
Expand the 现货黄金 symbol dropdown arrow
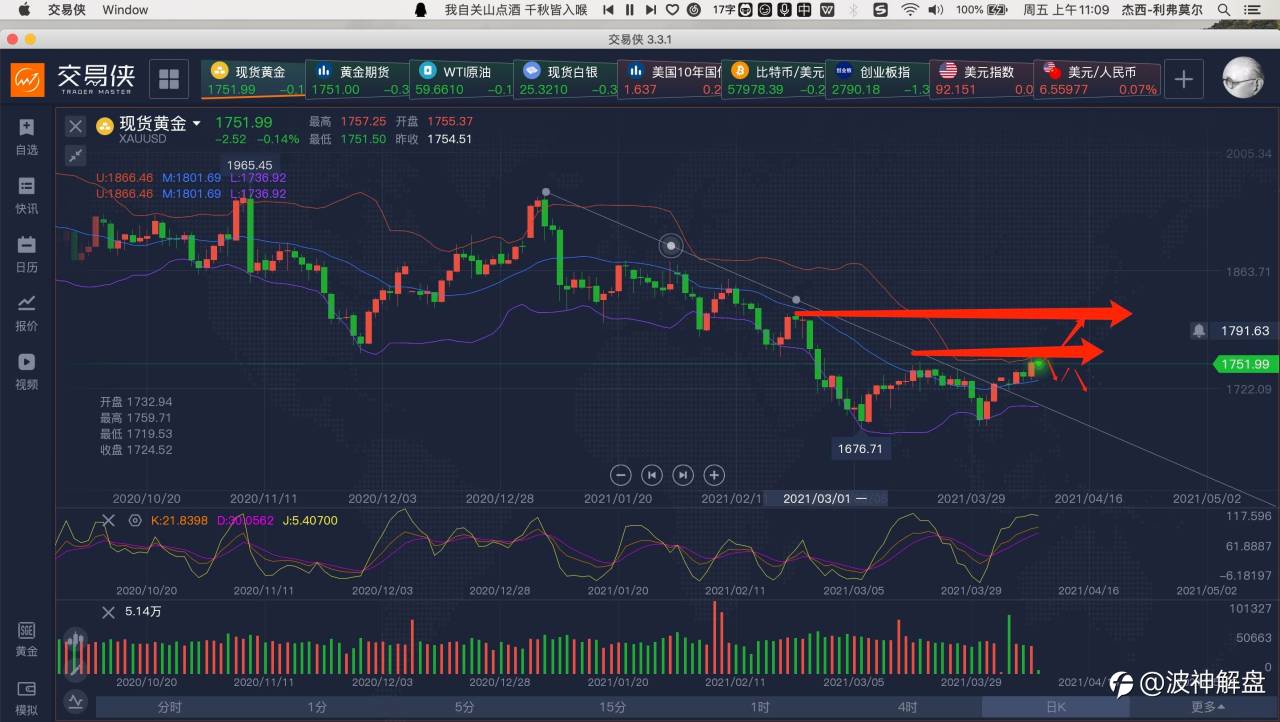196,124
